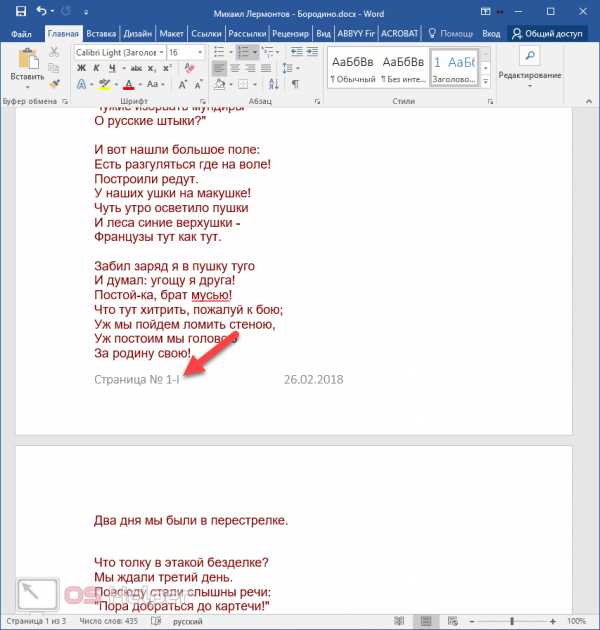Align text to the right
This screenshot has width=600, height=630.
tap(250, 68)
